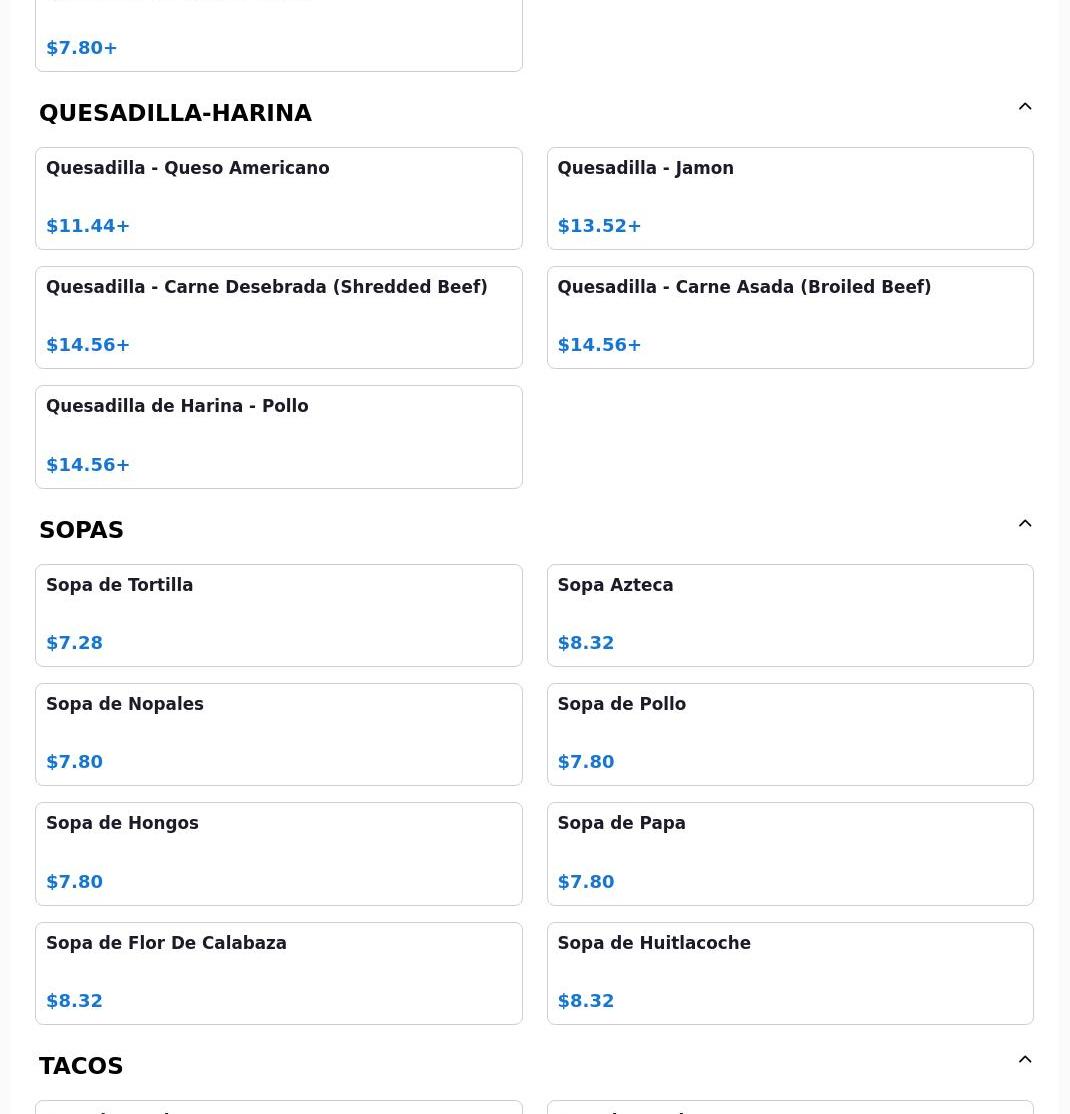Click the TACOS section heading
Screen dimensions: 1070x1114
pyautogui.click(x=81, y=1066)
